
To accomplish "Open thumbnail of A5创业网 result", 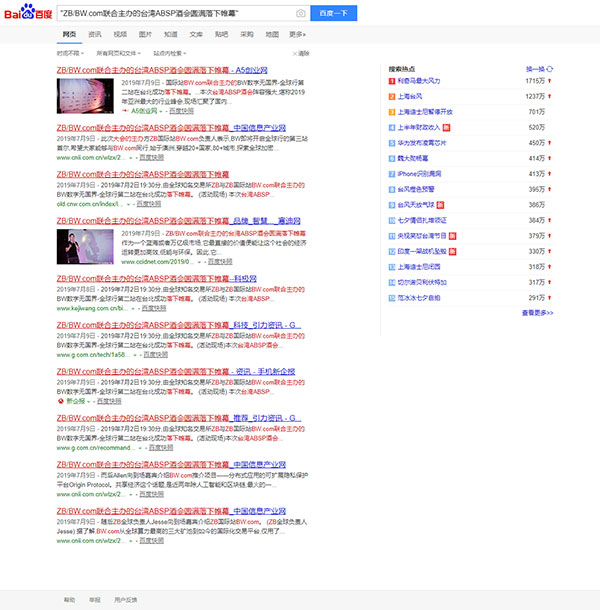I will [85, 96].
